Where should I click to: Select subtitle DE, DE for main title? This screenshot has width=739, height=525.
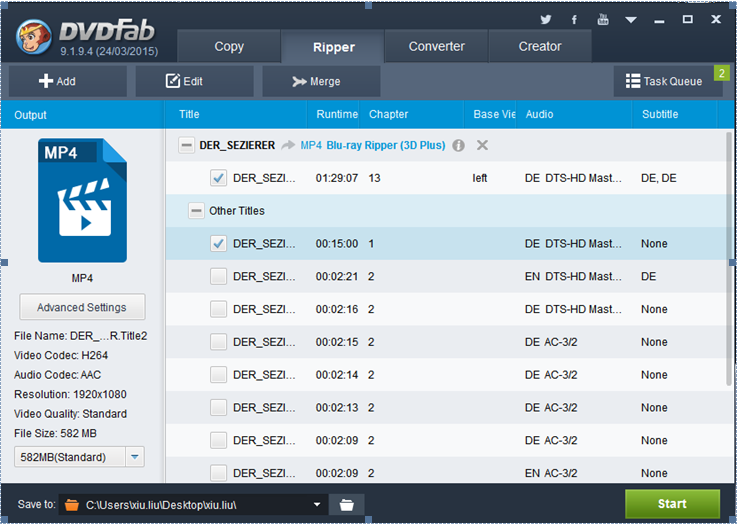(658, 178)
